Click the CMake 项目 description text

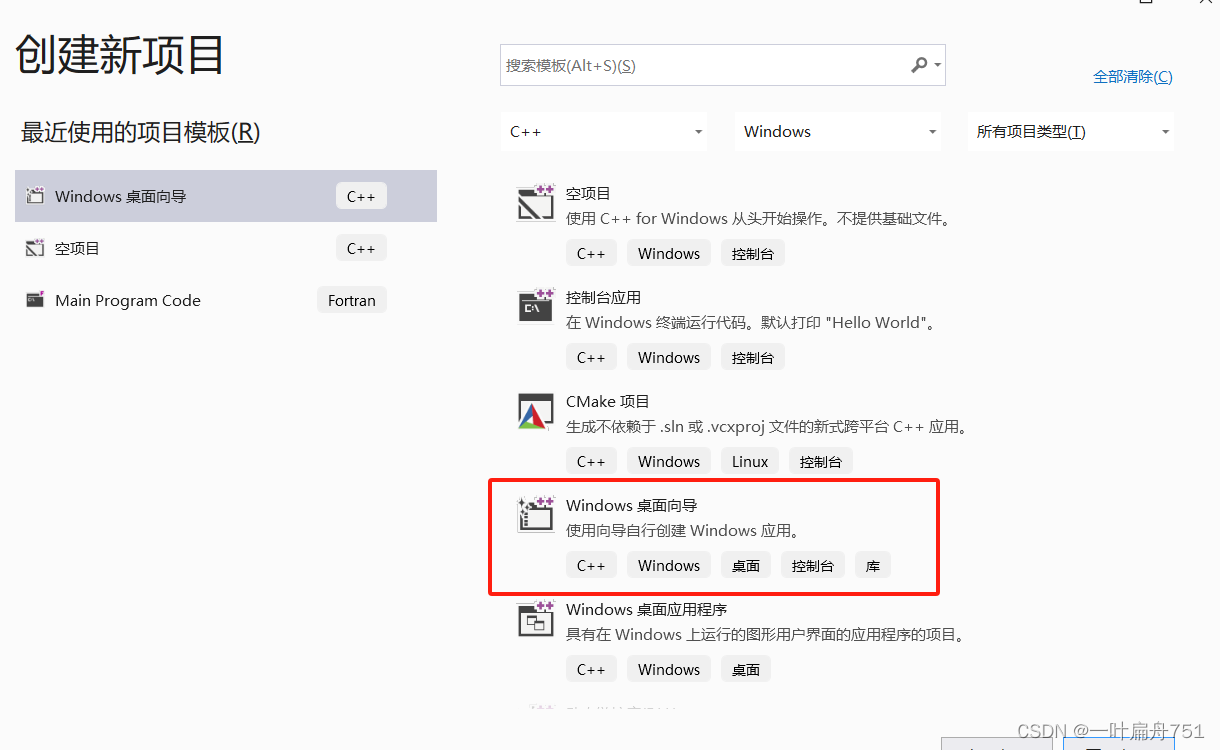coord(768,427)
